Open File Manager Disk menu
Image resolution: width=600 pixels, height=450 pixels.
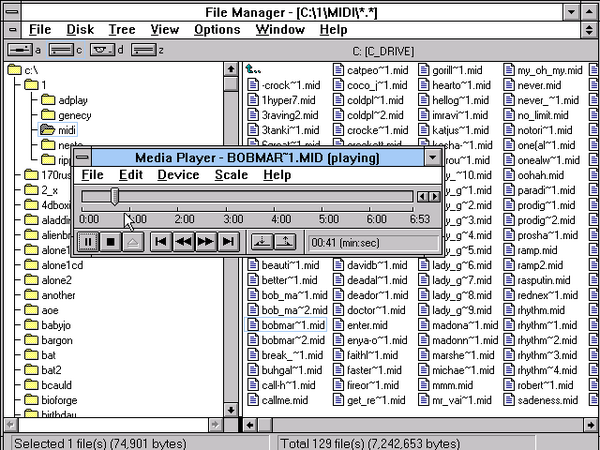(x=80, y=29)
